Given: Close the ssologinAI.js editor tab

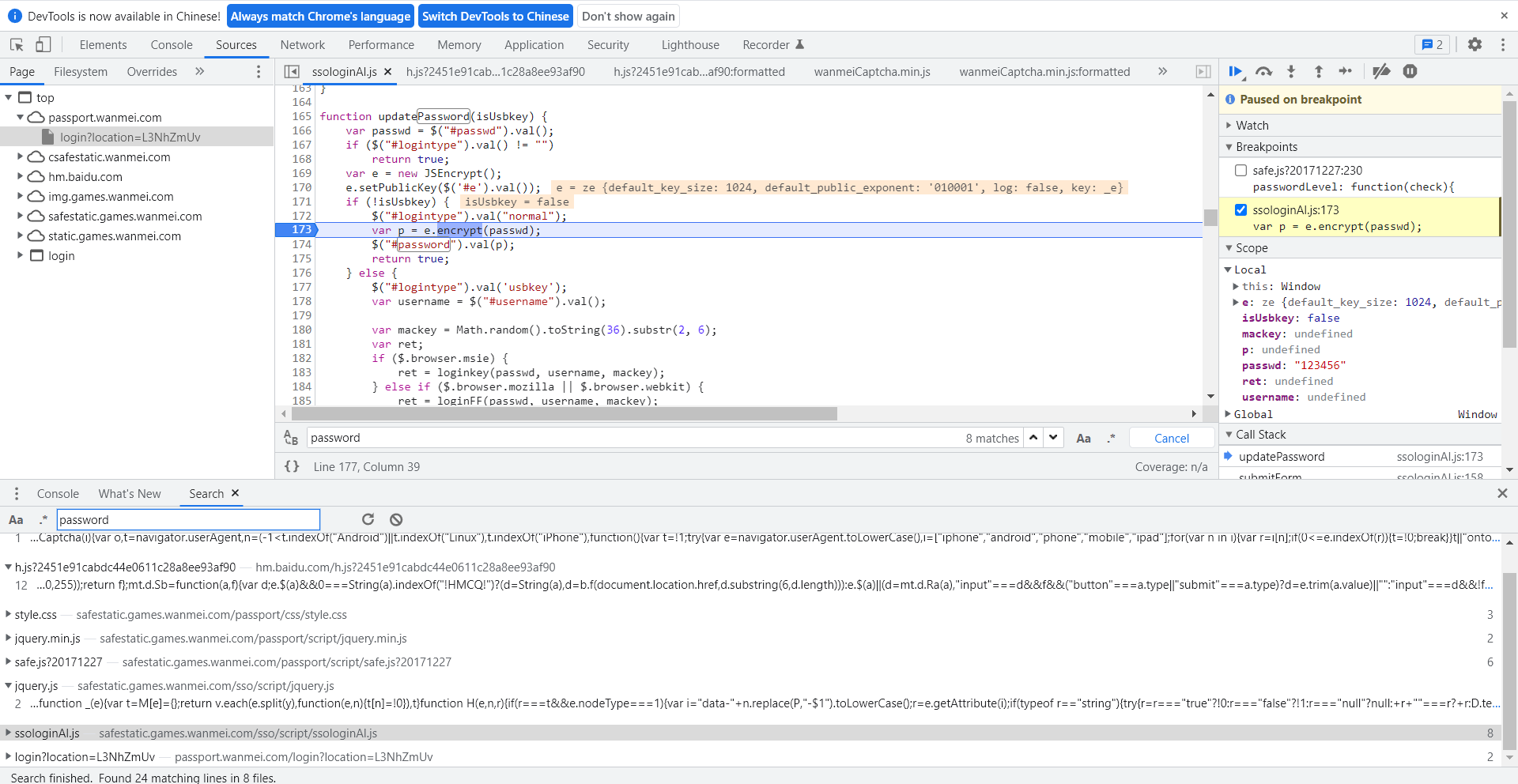Looking at the screenshot, I should click(387, 72).
